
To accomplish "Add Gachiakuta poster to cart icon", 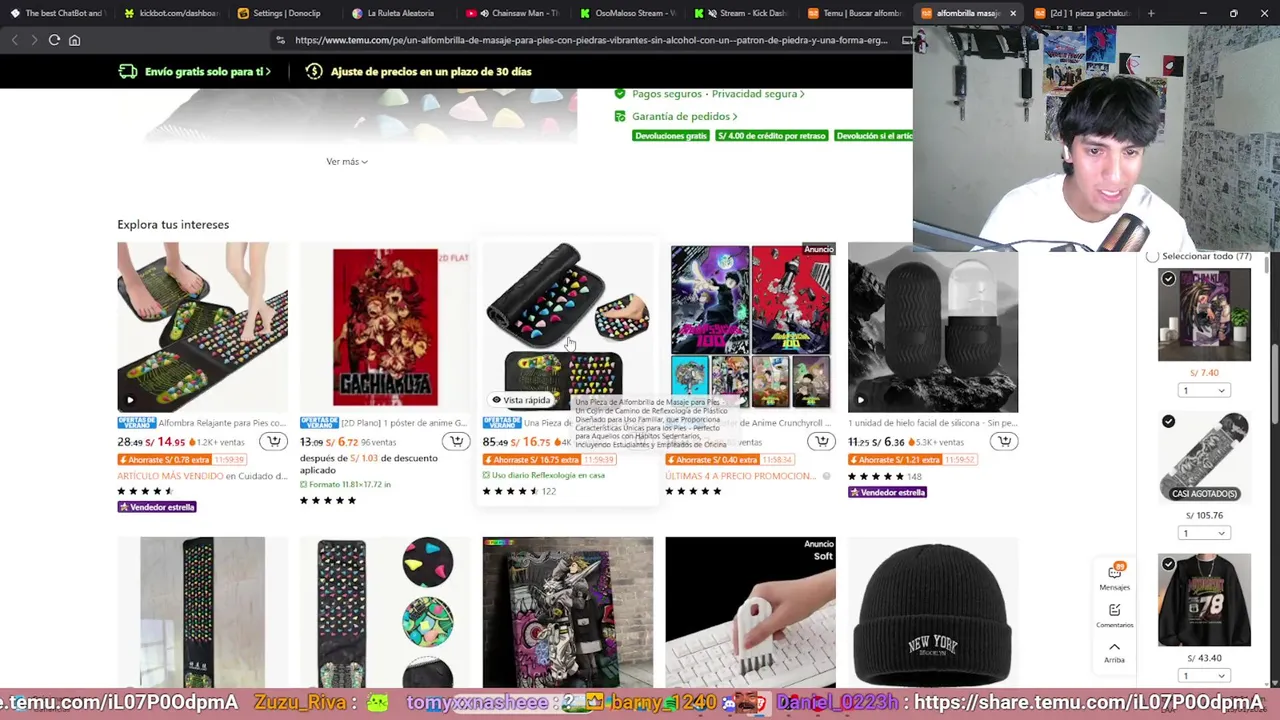I will [x=457, y=441].
